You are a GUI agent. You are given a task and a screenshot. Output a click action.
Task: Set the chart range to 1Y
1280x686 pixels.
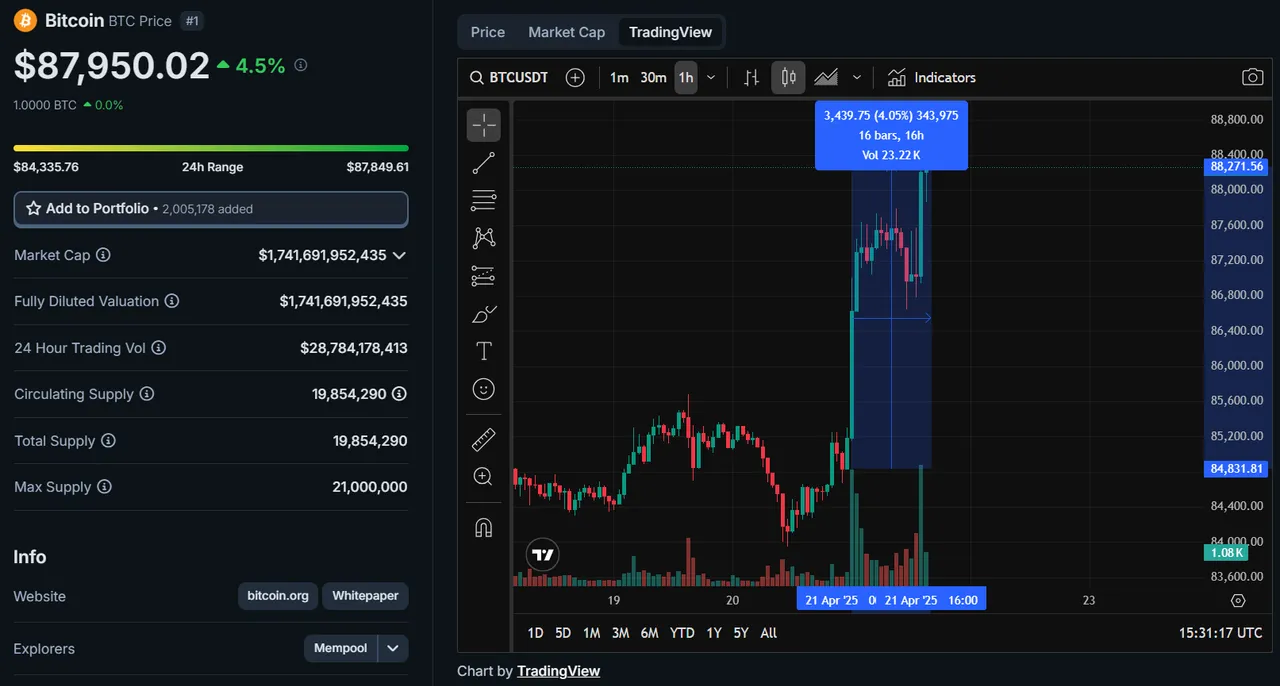[713, 633]
